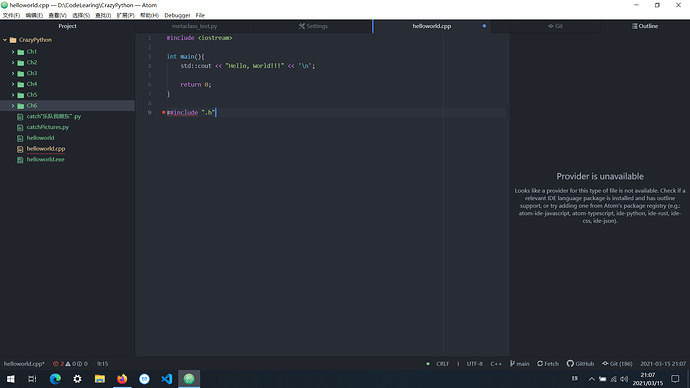Click the Ch1 folder icon
Viewport: 690px width, 388px height.
pos(21,52)
